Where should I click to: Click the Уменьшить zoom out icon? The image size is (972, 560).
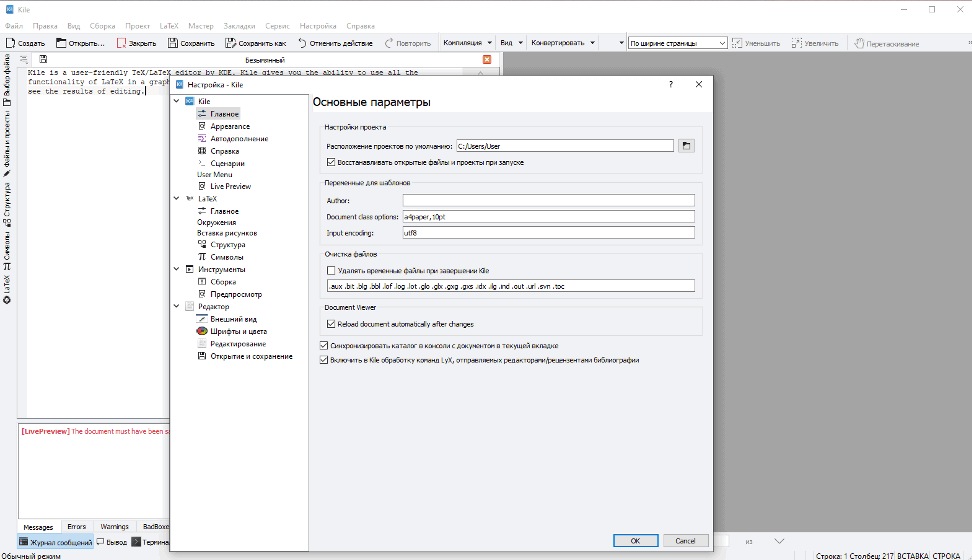(736, 43)
